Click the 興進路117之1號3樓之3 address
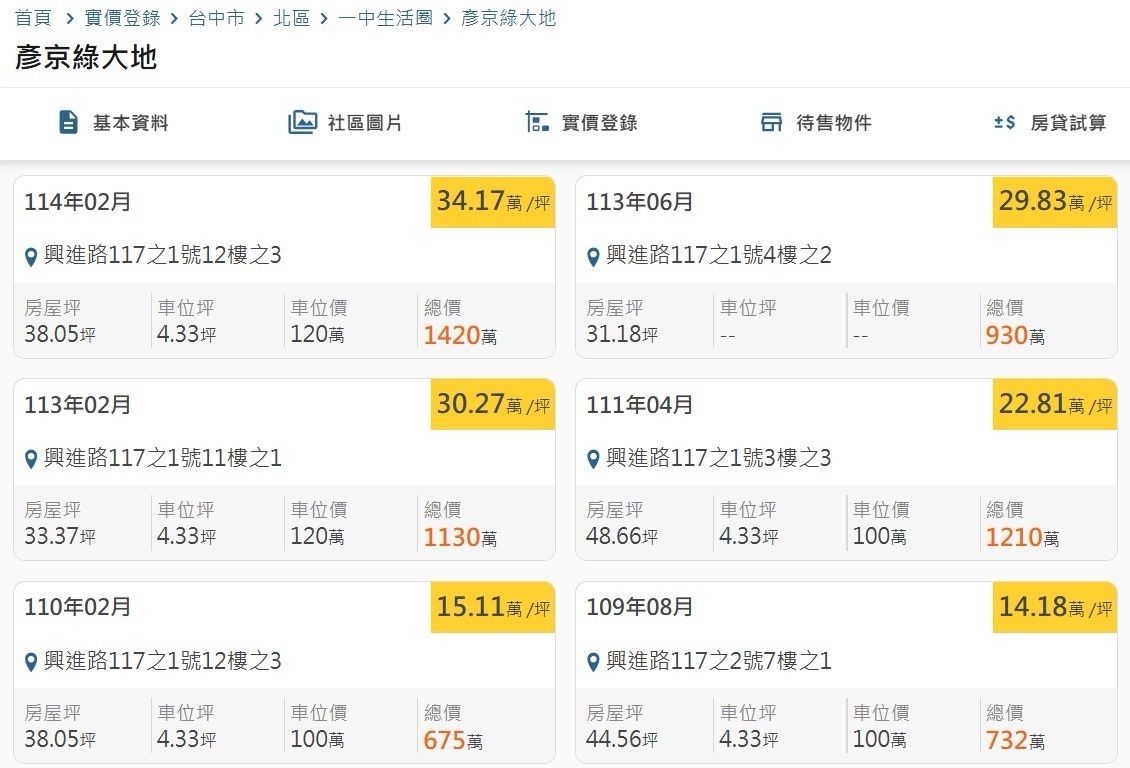Image resolution: width=1130 pixels, height=768 pixels. (719, 458)
